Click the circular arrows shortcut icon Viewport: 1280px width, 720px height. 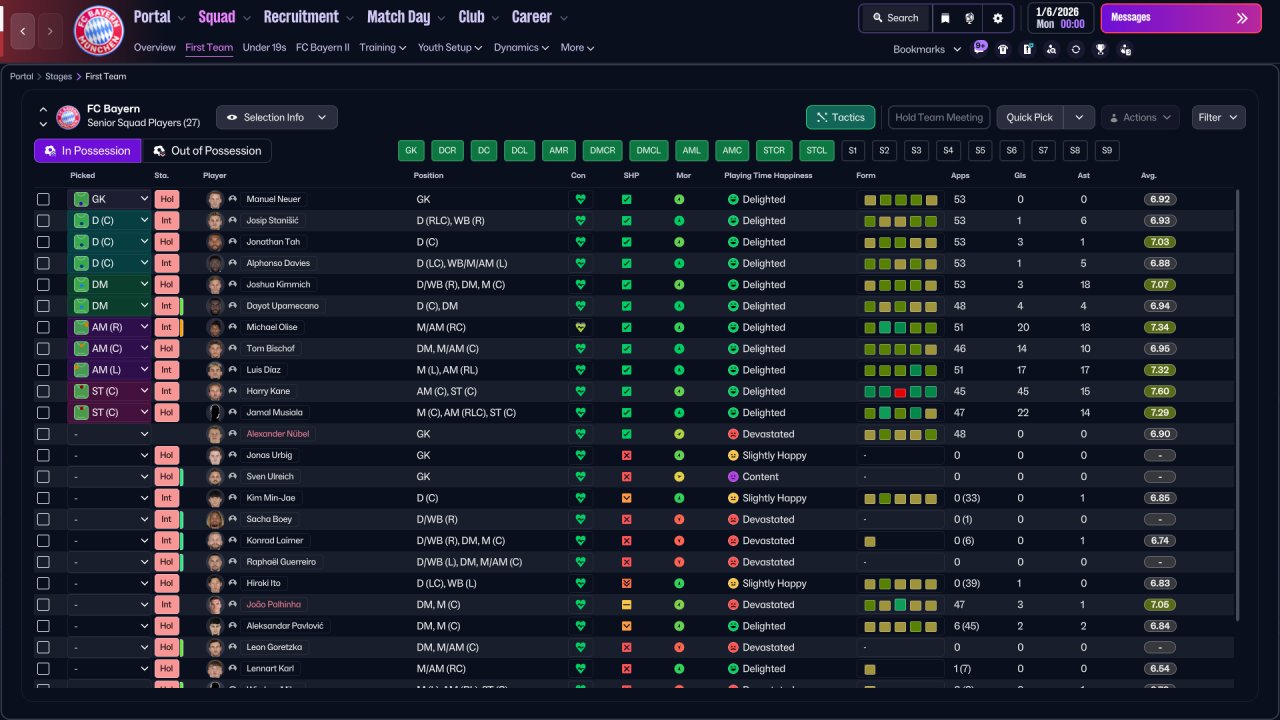(x=1075, y=49)
